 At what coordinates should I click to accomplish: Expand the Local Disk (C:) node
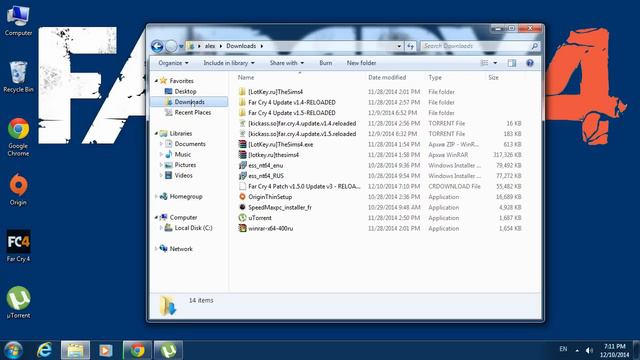pos(161,228)
